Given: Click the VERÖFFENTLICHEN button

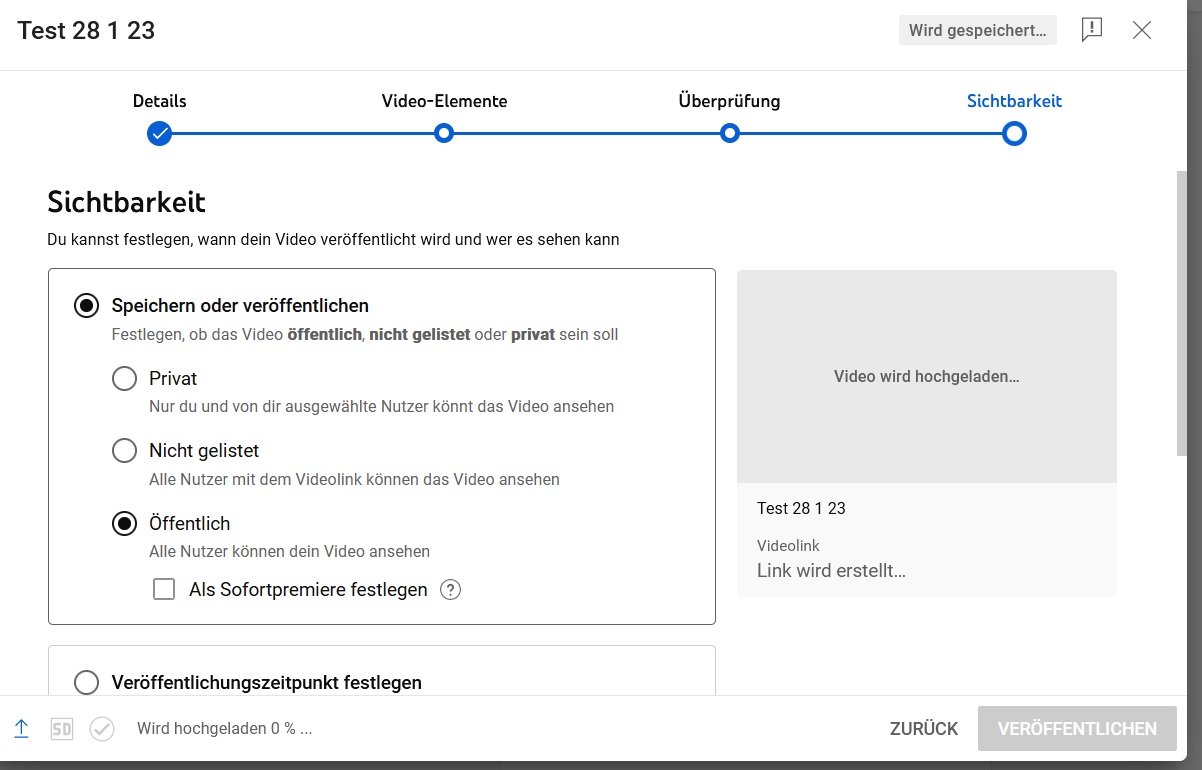Looking at the screenshot, I should pyautogui.click(x=1077, y=729).
